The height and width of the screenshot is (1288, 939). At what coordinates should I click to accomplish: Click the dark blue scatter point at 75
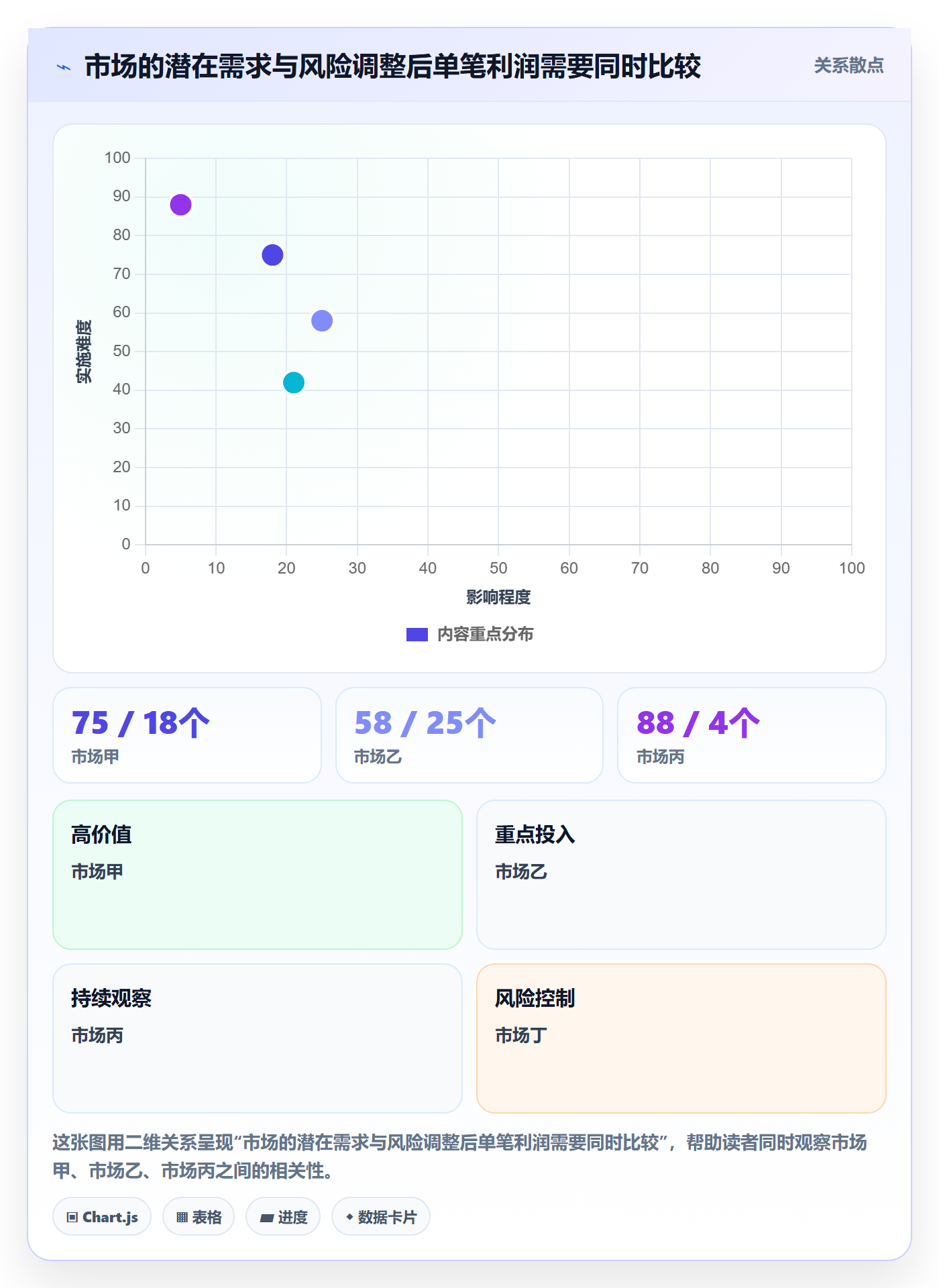(x=272, y=255)
